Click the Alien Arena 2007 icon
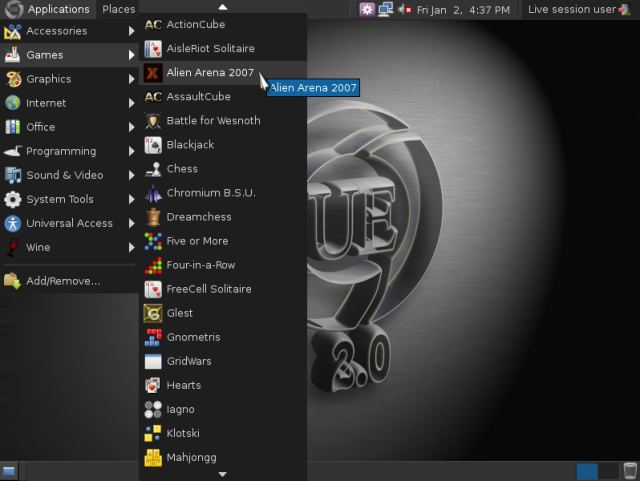The width and height of the screenshot is (640, 481). coord(153,73)
